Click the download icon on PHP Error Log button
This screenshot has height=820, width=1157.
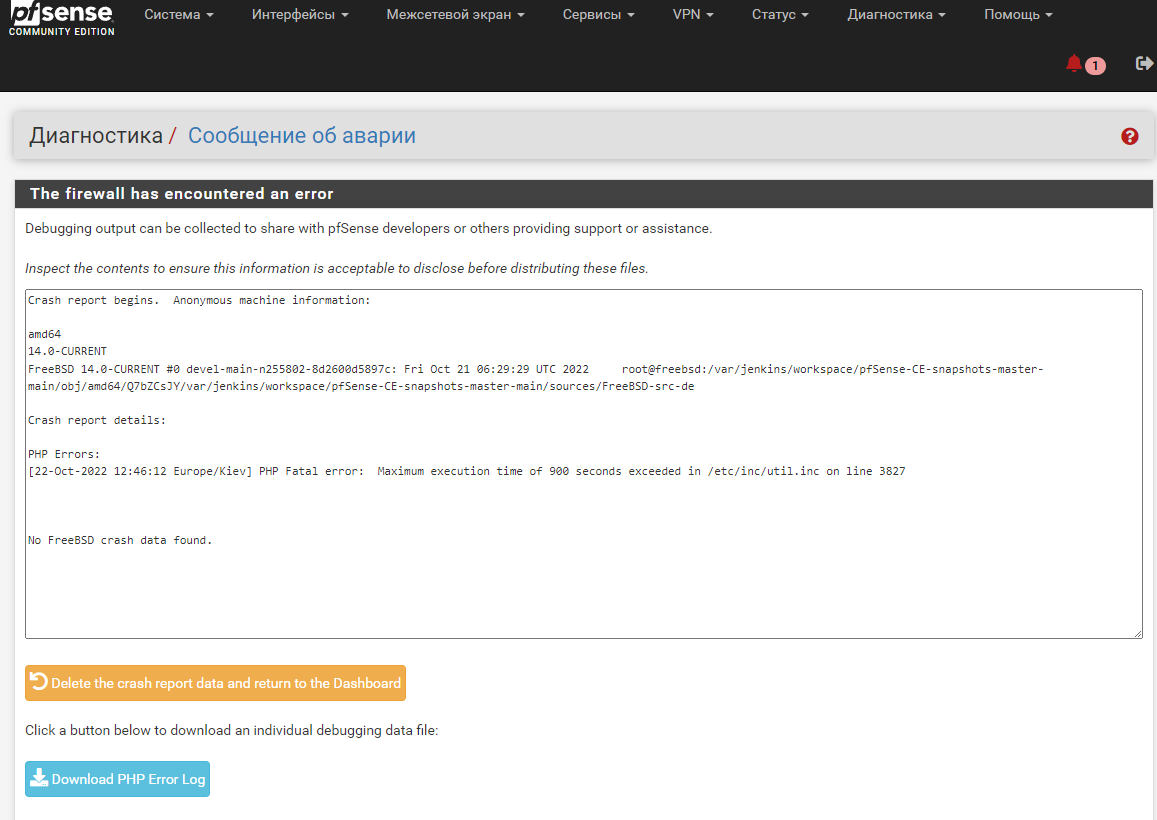(x=39, y=779)
